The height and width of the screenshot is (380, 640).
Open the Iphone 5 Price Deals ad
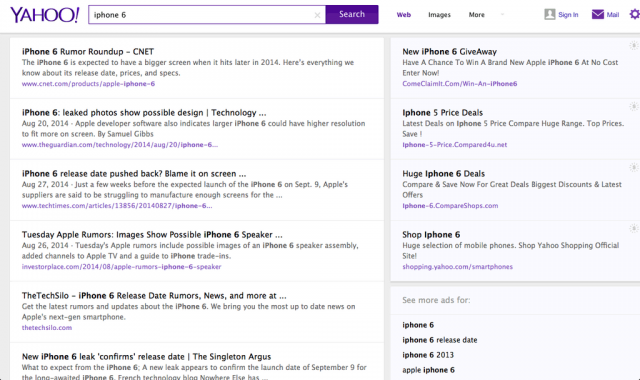442,113
